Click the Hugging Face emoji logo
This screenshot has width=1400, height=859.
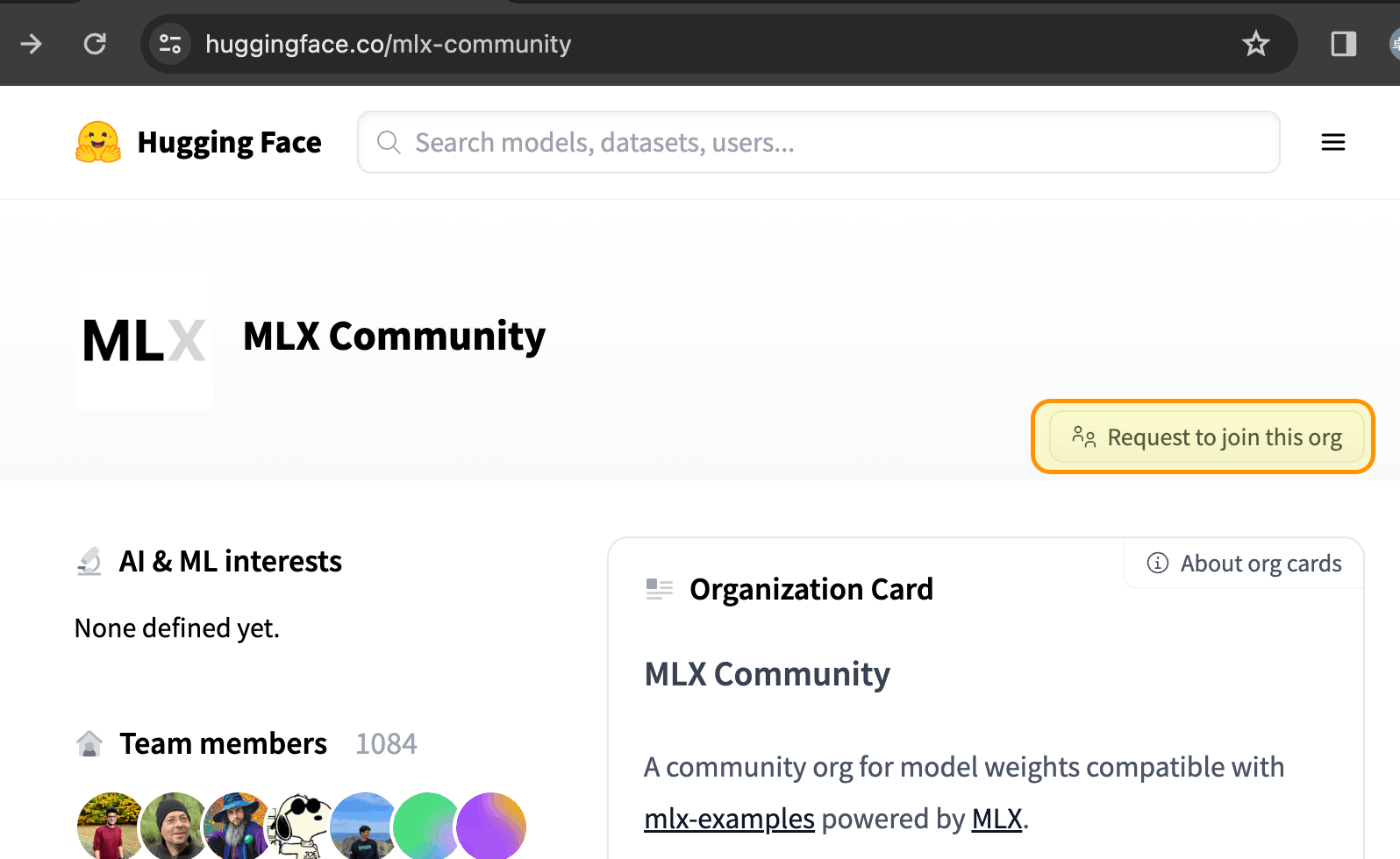coord(98,142)
